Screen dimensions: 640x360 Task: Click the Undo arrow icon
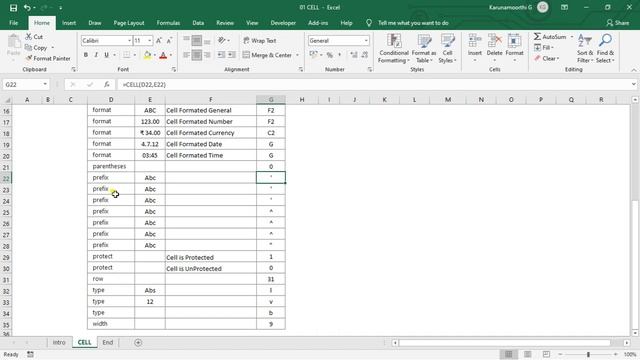click(27, 8)
